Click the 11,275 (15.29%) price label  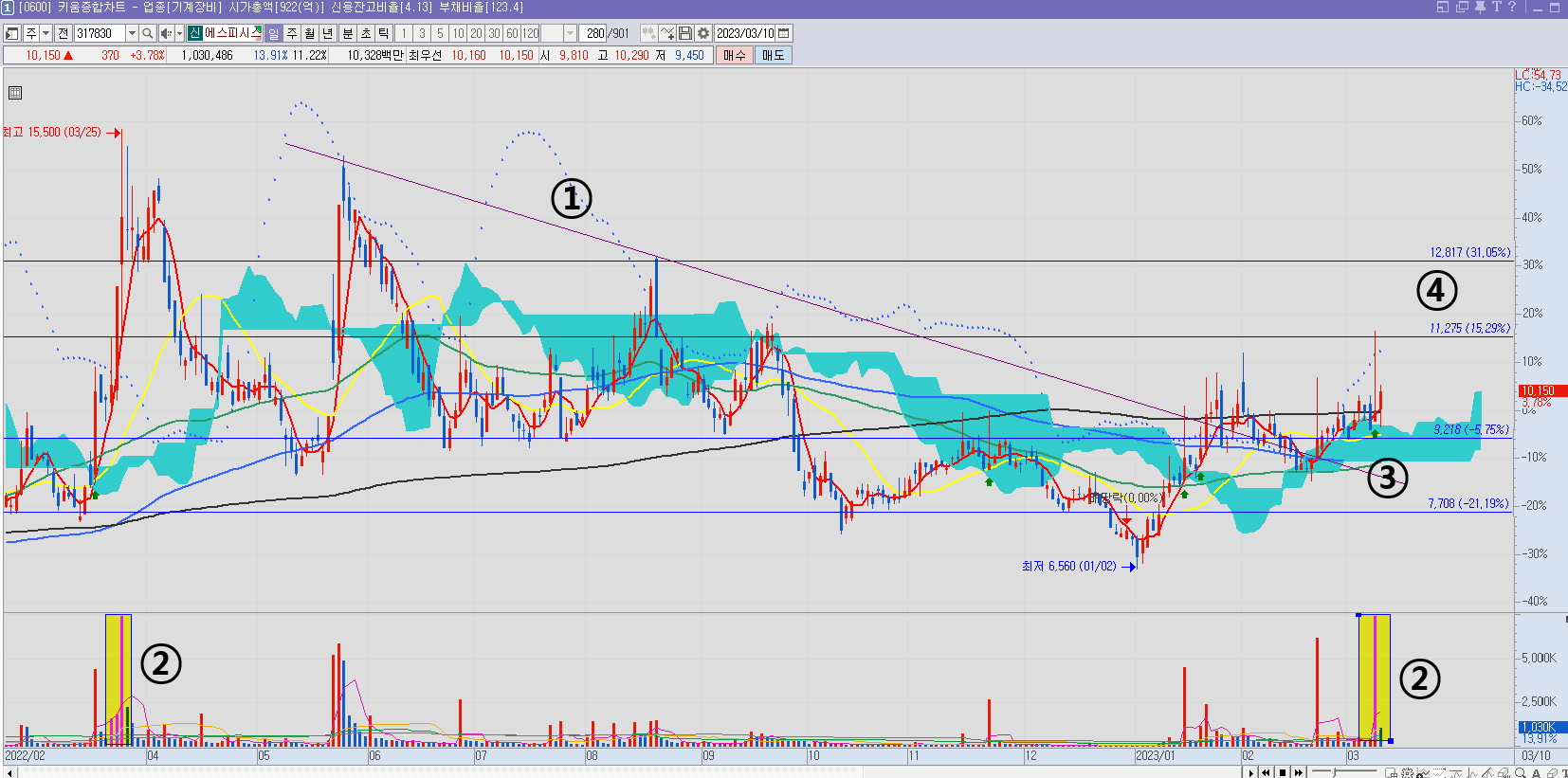click(1469, 328)
